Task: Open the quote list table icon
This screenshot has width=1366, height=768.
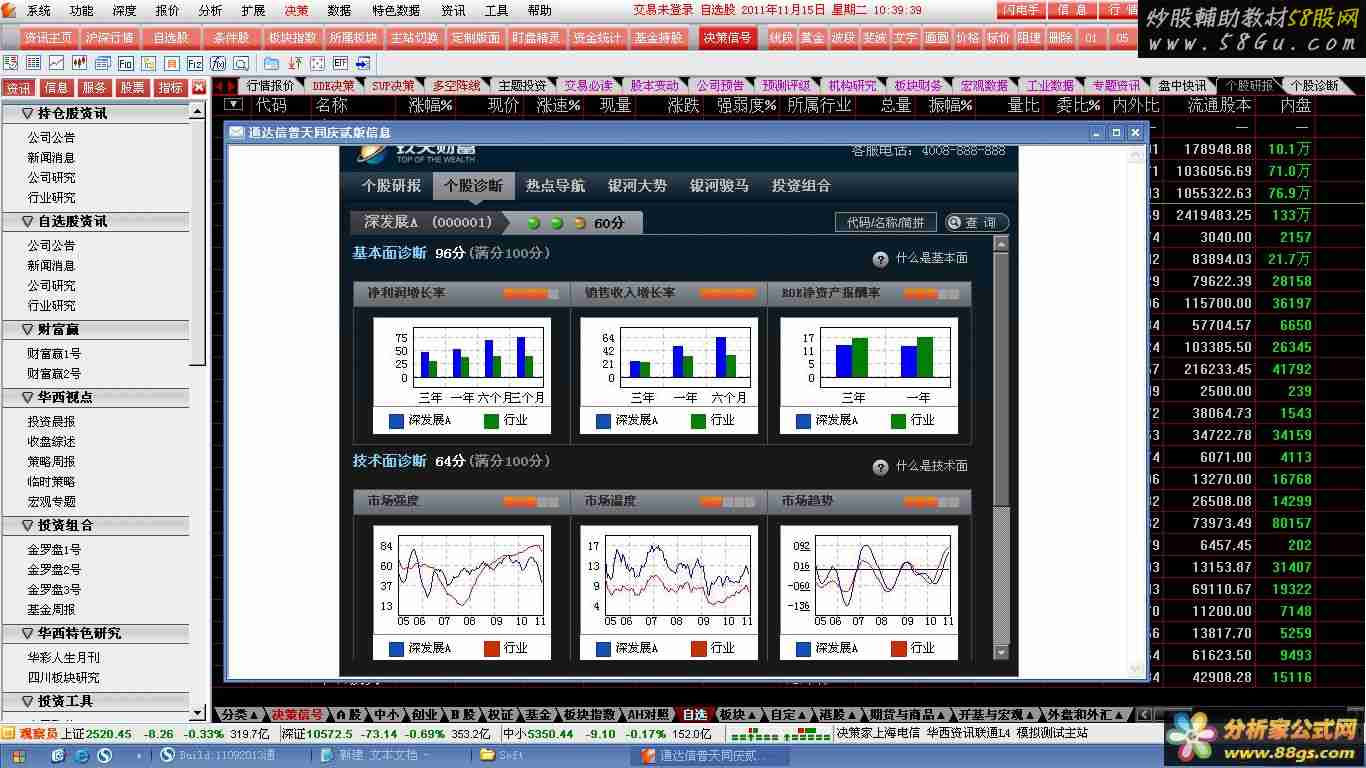Action: tap(33, 63)
